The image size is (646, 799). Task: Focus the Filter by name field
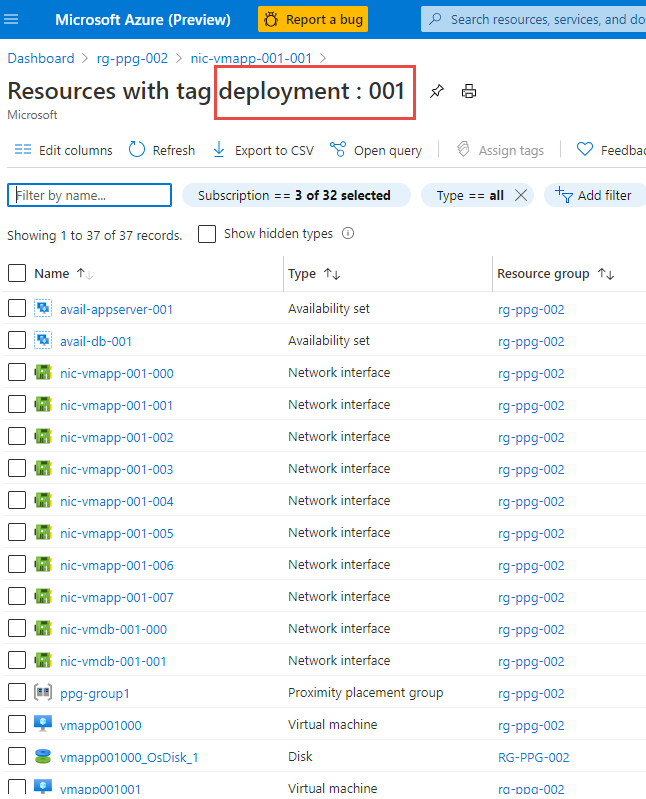(x=89, y=195)
